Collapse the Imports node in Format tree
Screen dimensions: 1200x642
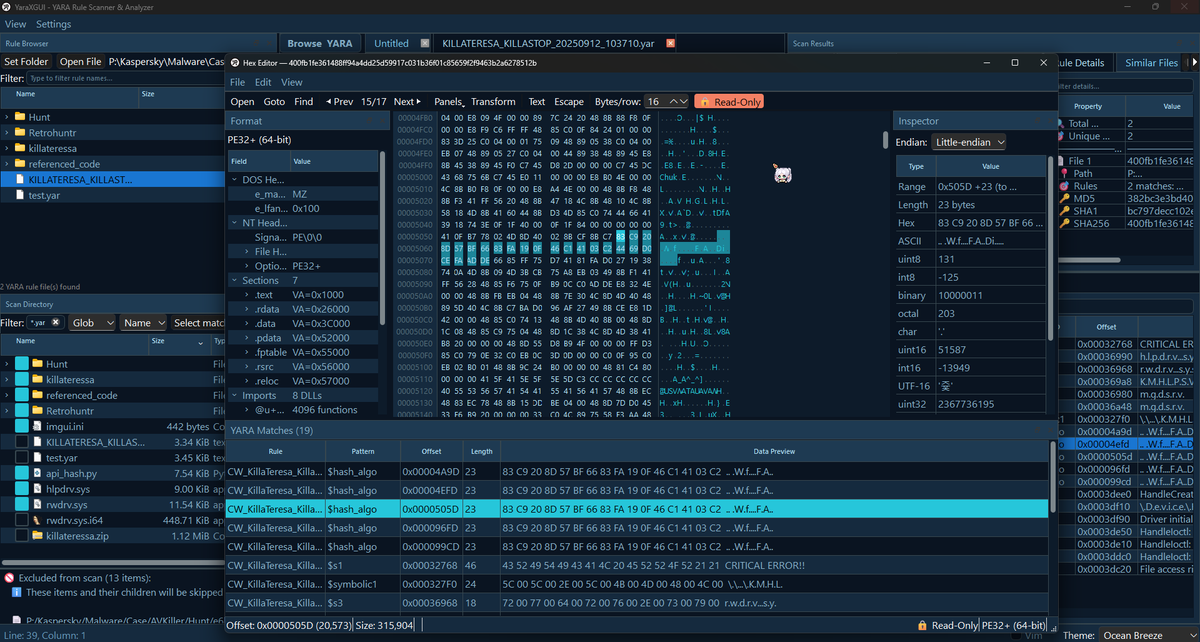click(235, 396)
